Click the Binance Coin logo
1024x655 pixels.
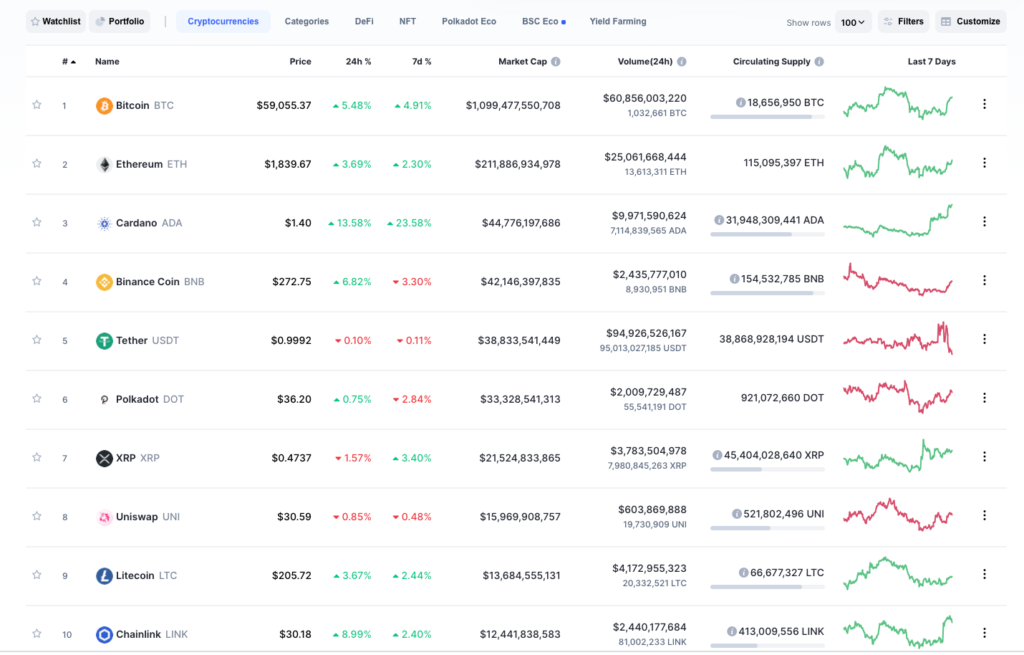[x=104, y=281]
